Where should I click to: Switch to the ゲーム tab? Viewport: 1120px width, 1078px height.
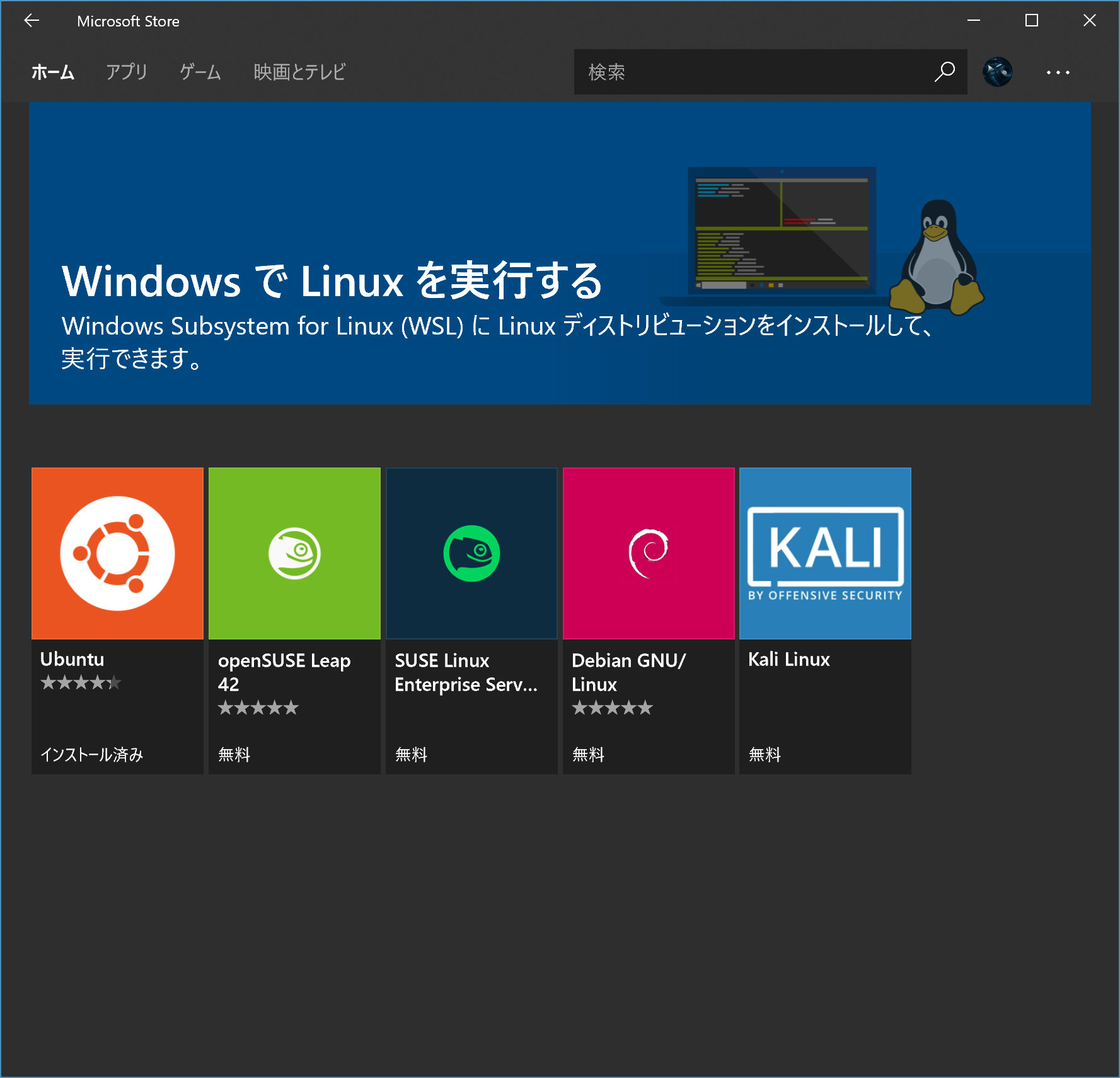[200, 72]
